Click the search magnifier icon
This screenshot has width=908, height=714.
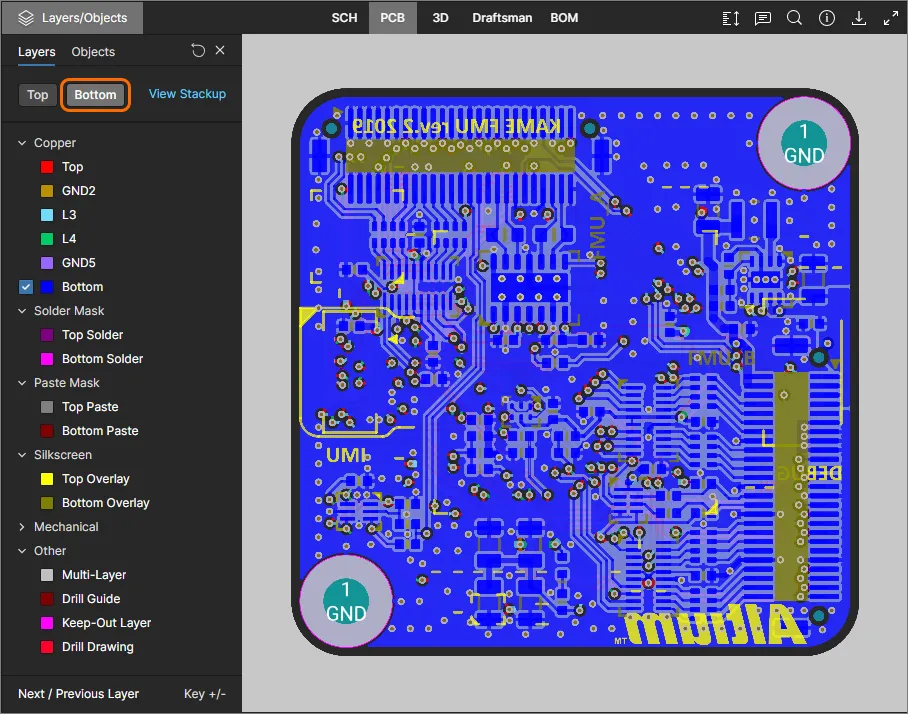point(794,18)
